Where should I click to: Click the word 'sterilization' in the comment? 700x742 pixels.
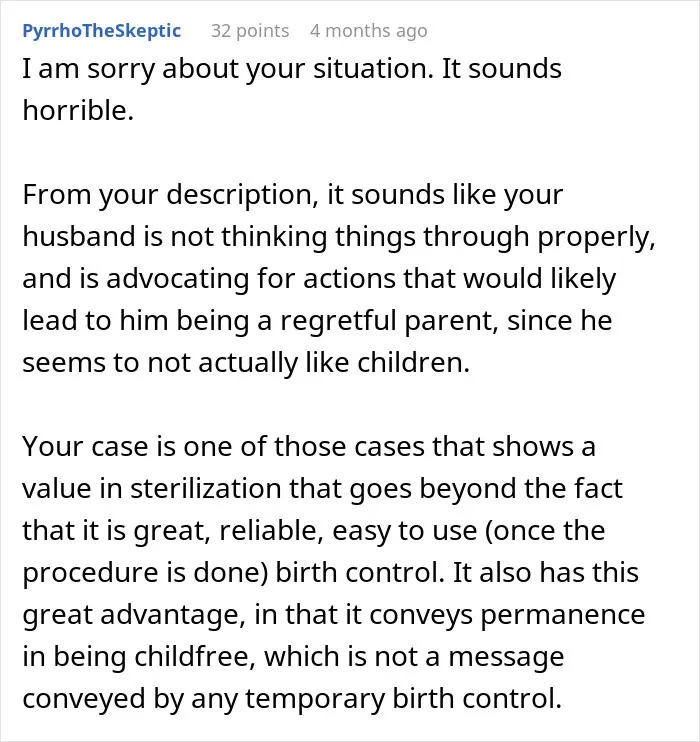206,489
